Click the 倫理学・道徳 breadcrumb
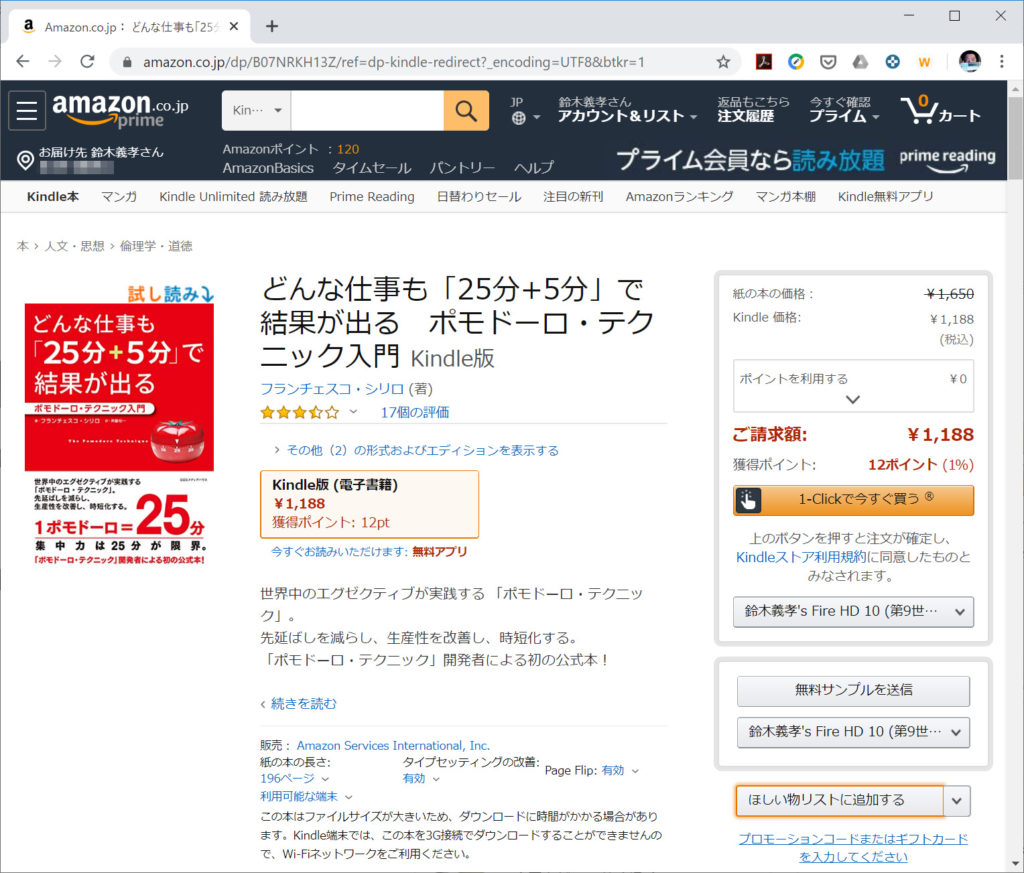The height and width of the screenshot is (873, 1024). pyautogui.click(x=156, y=246)
